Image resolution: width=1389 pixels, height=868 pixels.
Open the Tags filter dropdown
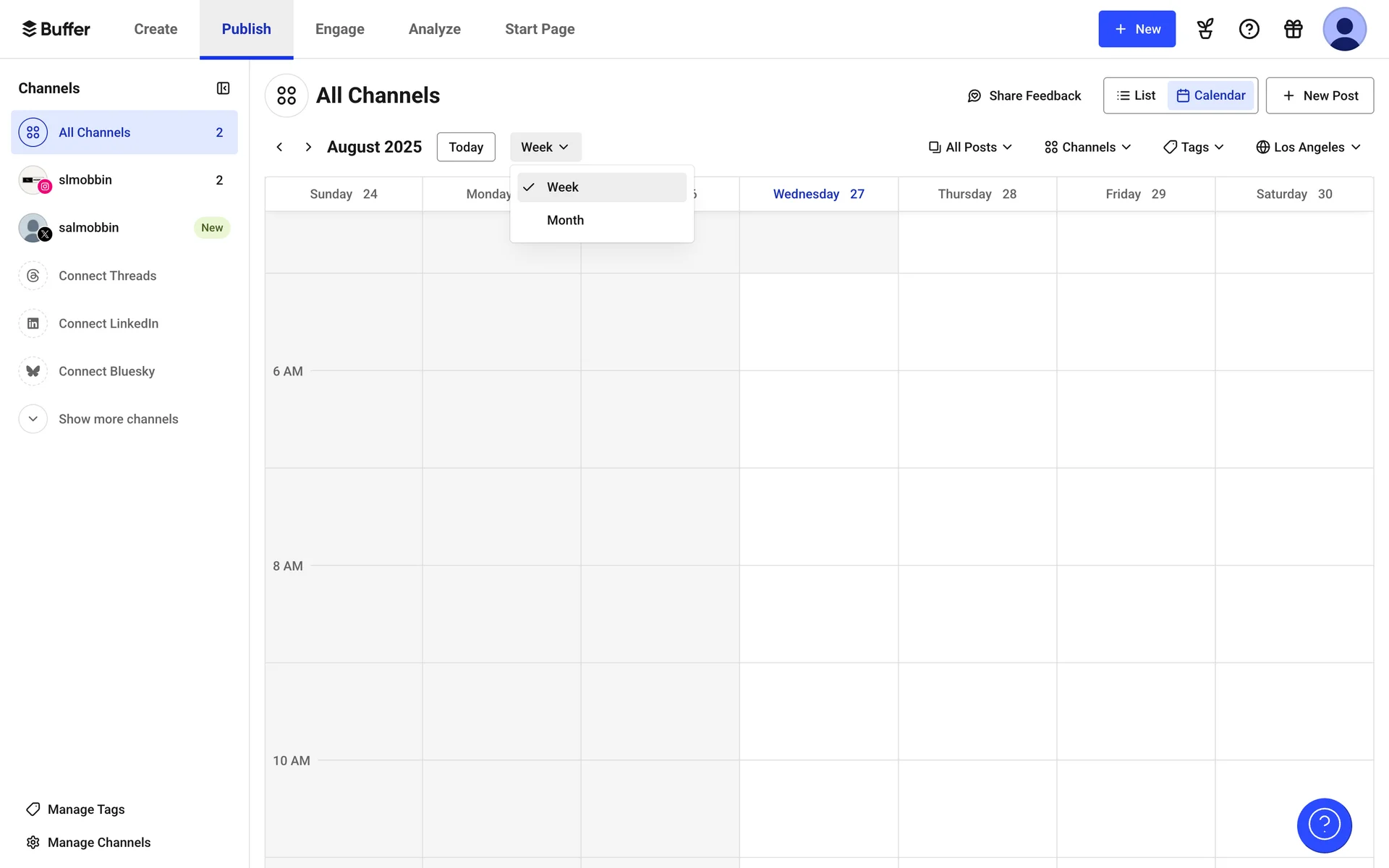point(1194,147)
